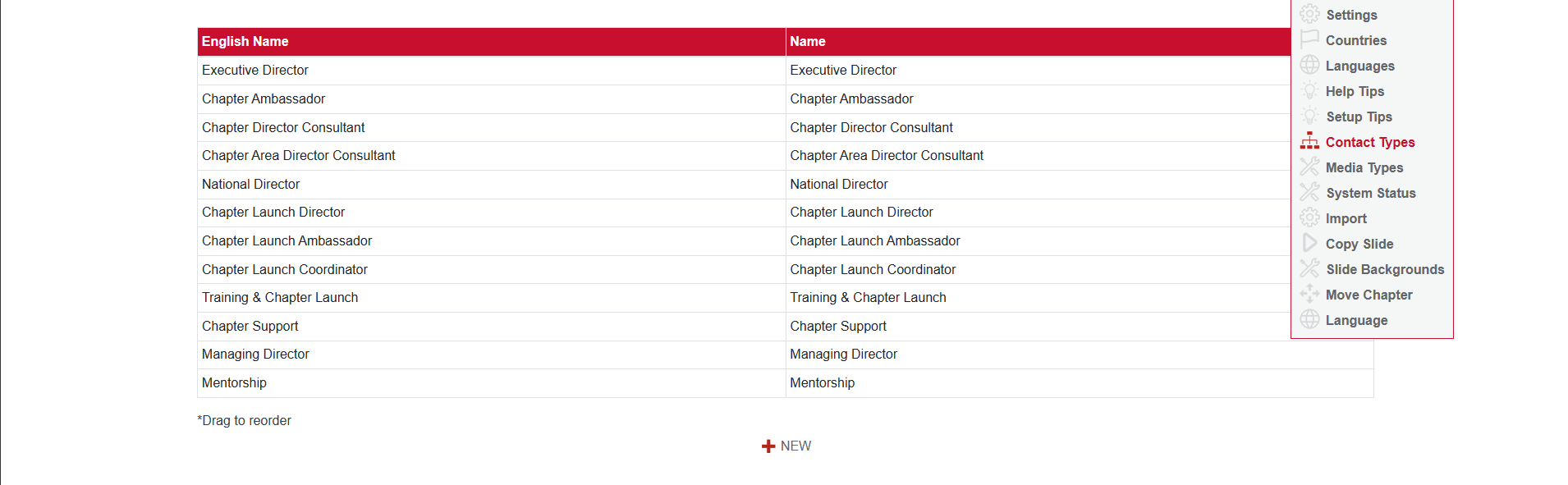Image resolution: width=1568 pixels, height=485 pixels.
Task: Click the move arrows icon beside Move Chapter
Action: 1309,295
